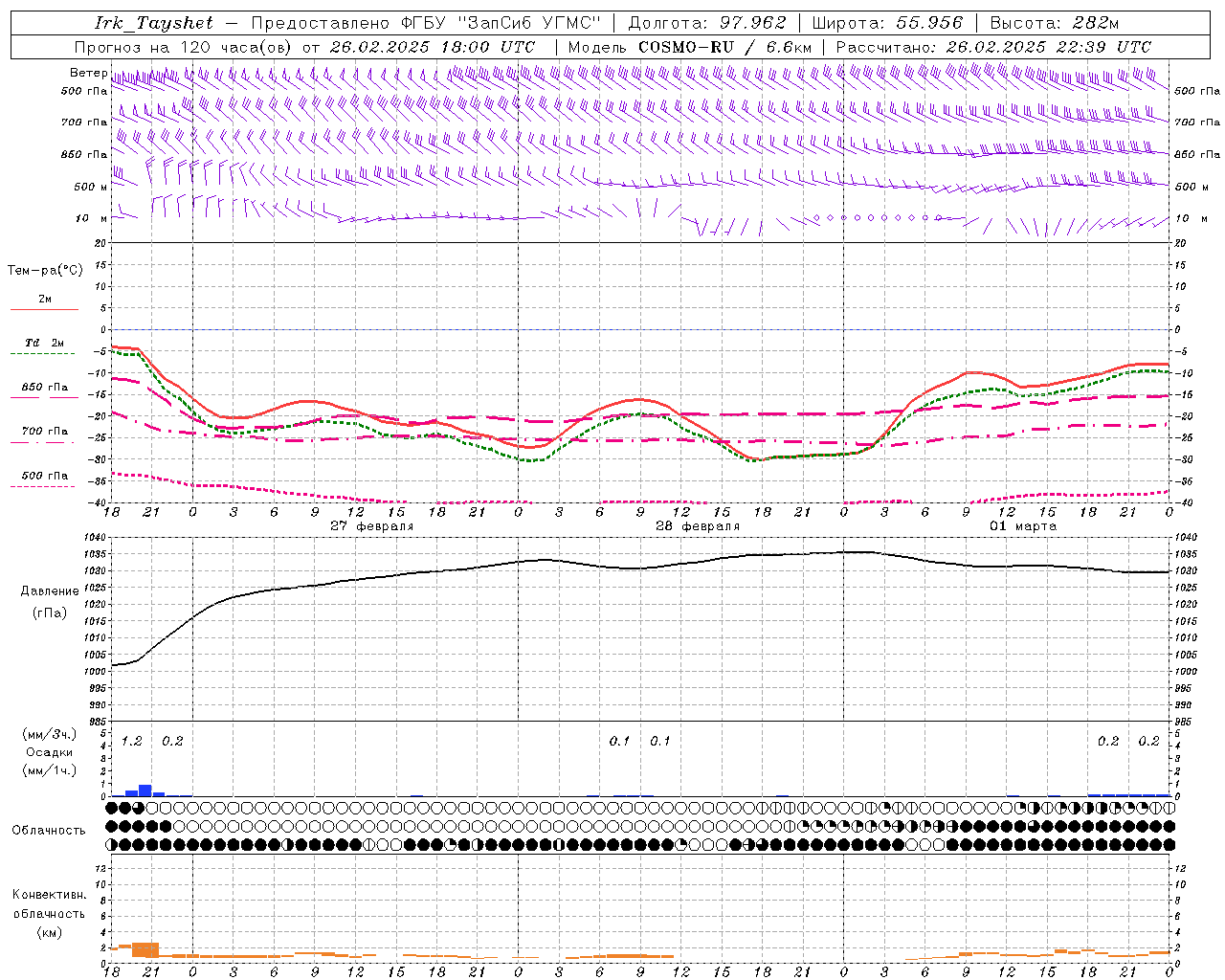The height and width of the screenshot is (980, 1225).
Task: Click the Облачность row label
Action: coord(49,830)
